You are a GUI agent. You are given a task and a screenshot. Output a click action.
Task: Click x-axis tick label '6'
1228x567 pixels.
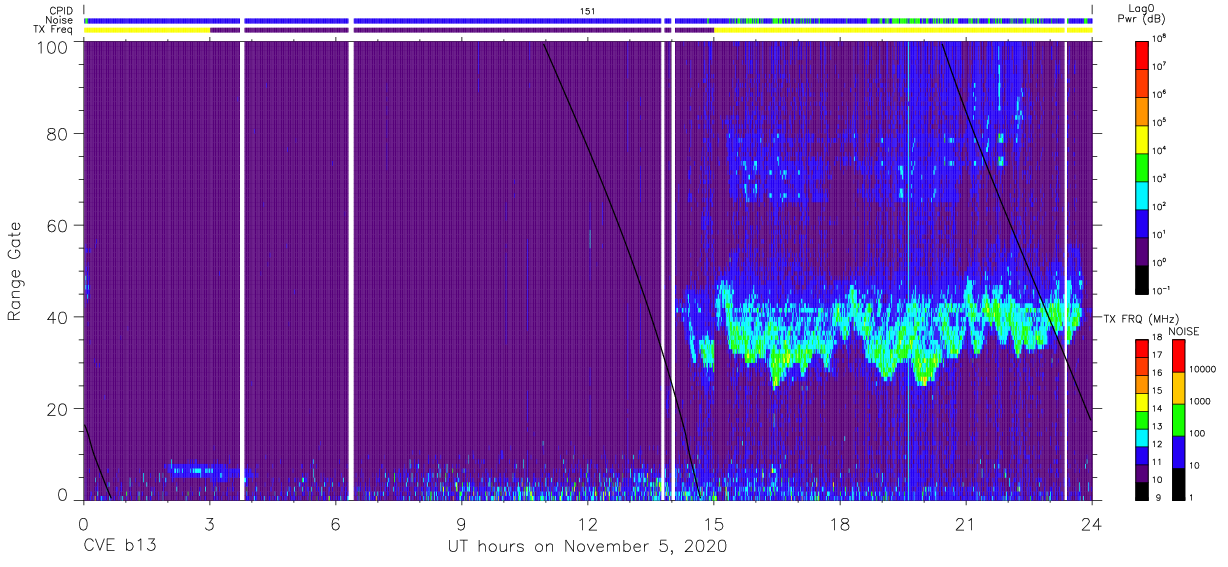[x=335, y=523]
